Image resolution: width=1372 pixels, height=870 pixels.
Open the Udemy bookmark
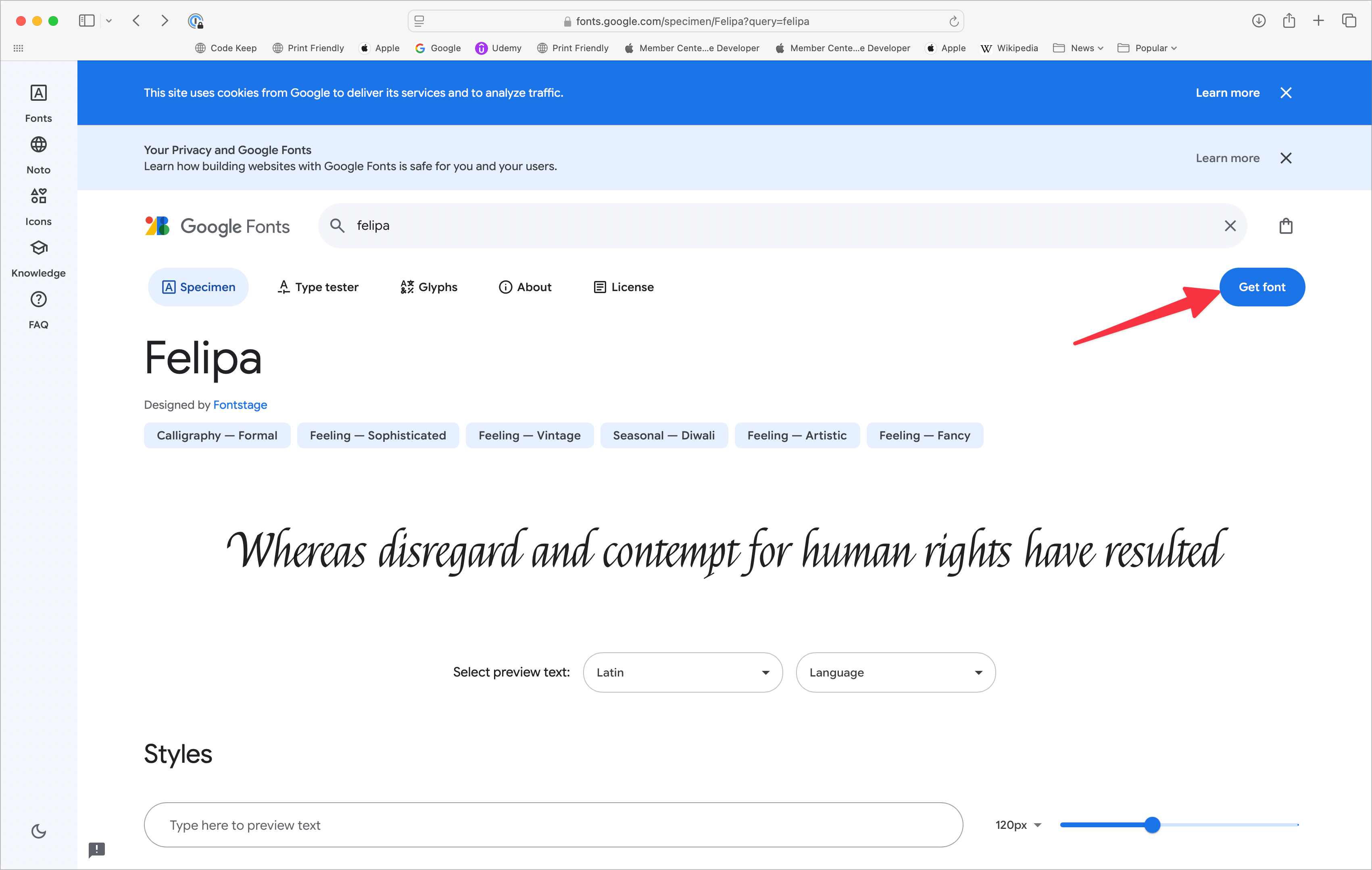(498, 48)
